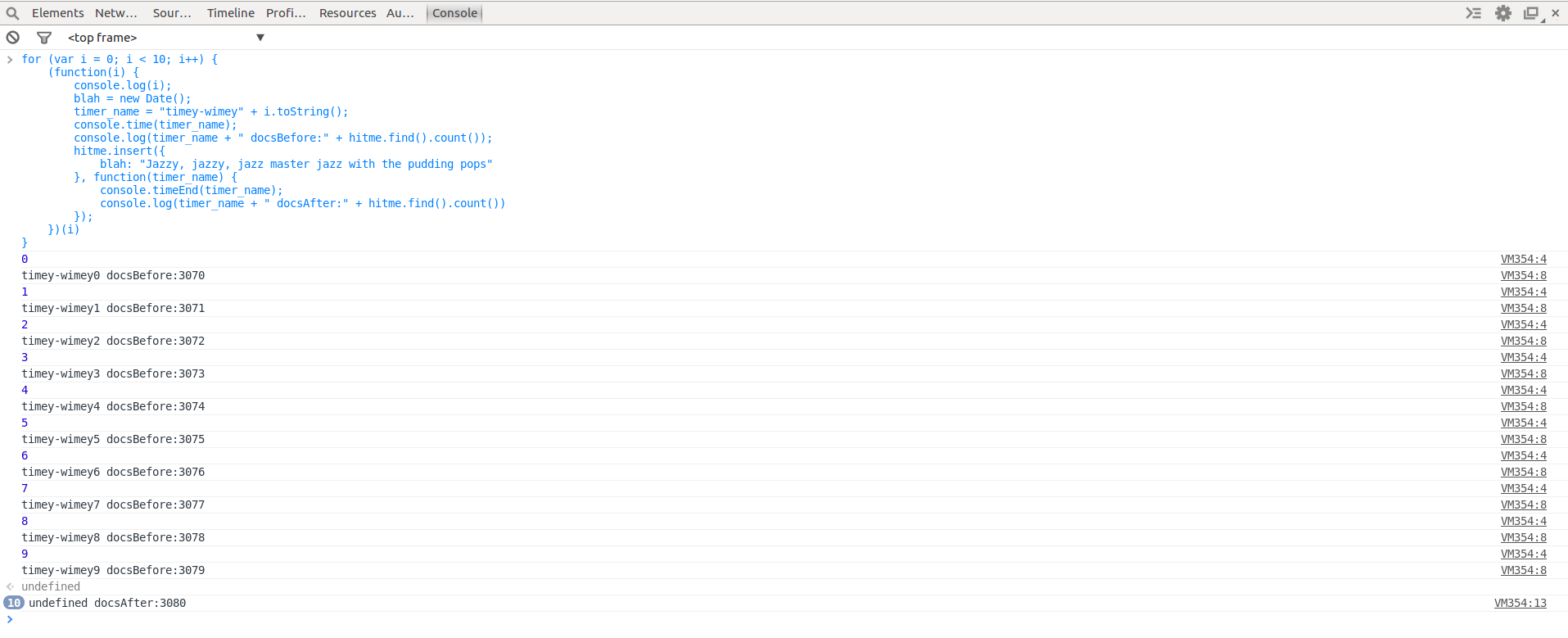This screenshot has width=1568, height=638.
Task: Select the Console tab
Action: tap(454, 13)
